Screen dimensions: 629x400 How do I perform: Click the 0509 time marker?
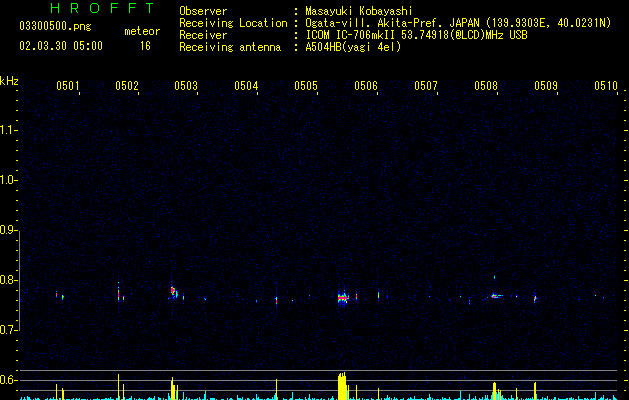(x=546, y=85)
